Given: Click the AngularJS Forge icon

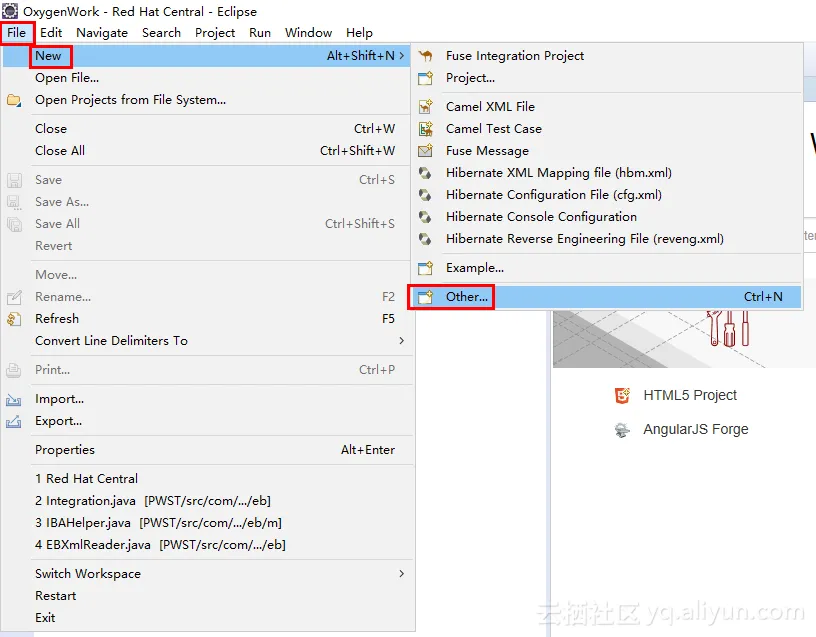Looking at the screenshot, I should pos(622,429).
